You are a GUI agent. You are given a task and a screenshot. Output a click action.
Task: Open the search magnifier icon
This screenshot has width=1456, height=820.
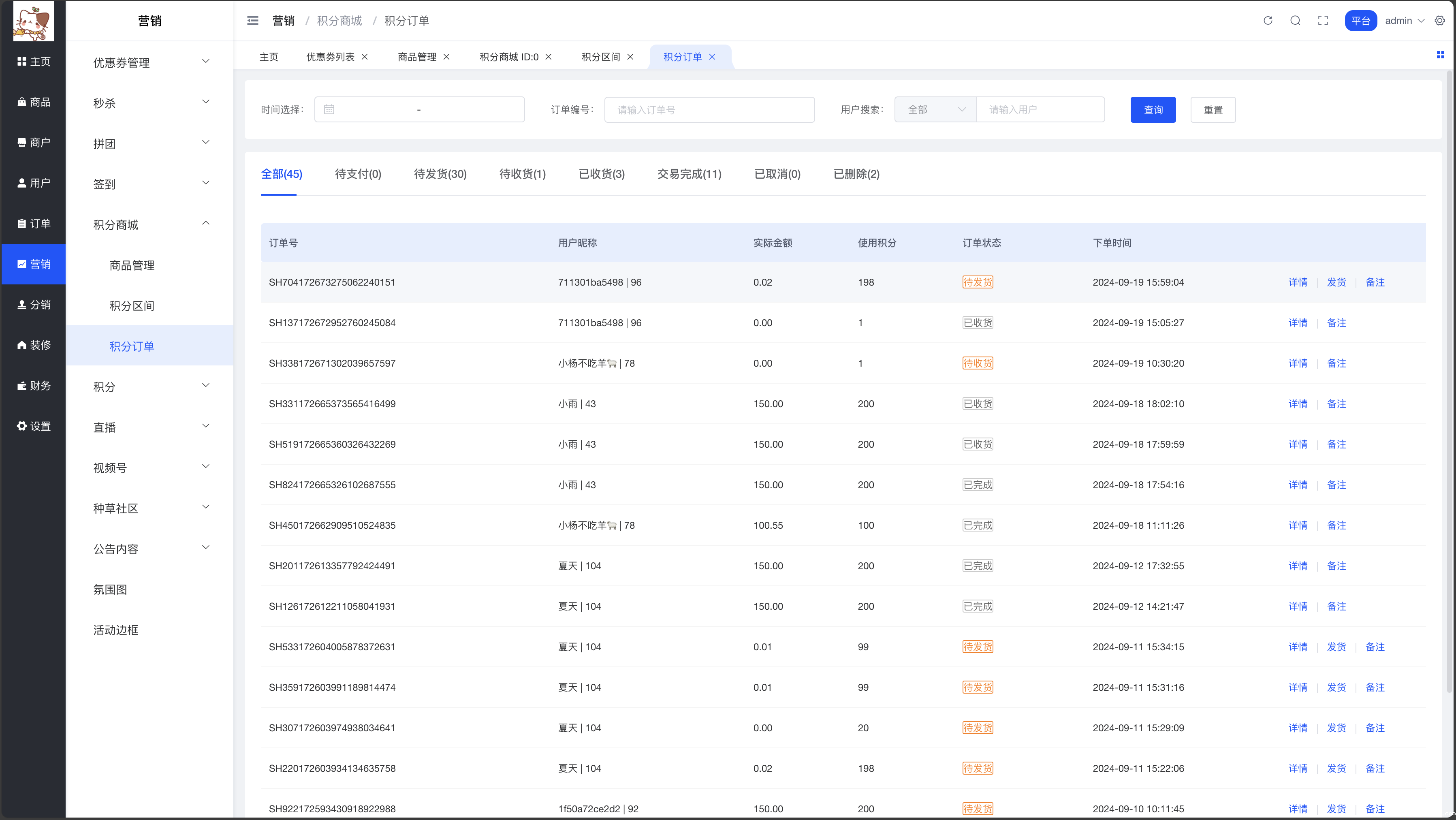click(x=1296, y=21)
